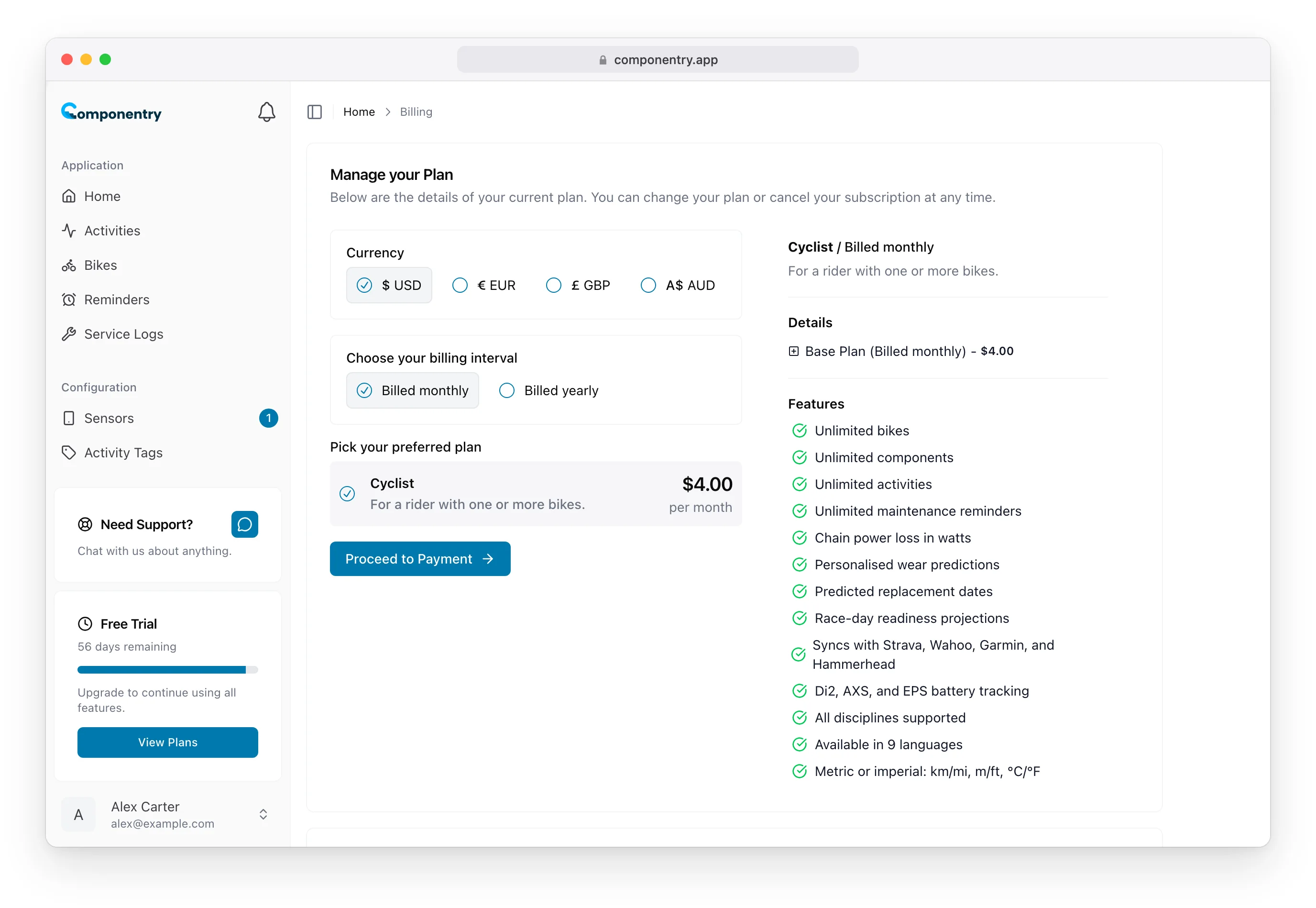Click the '56 days remaining' text
The width and height of the screenshot is (1316, 908).
(127, 647)
